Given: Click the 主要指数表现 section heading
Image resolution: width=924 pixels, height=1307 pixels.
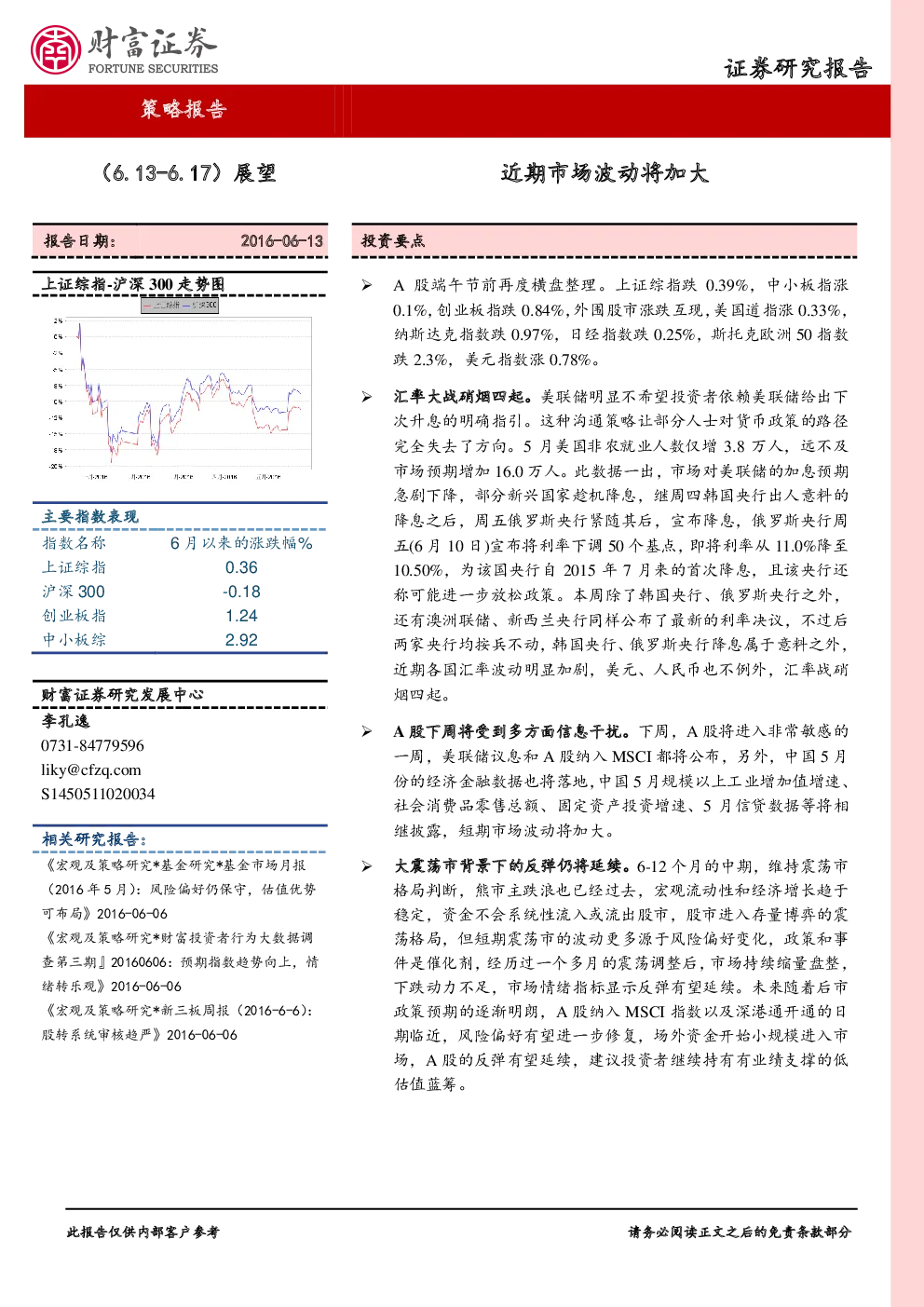Looking at the screenshot, I should click(x=90, y=517).
